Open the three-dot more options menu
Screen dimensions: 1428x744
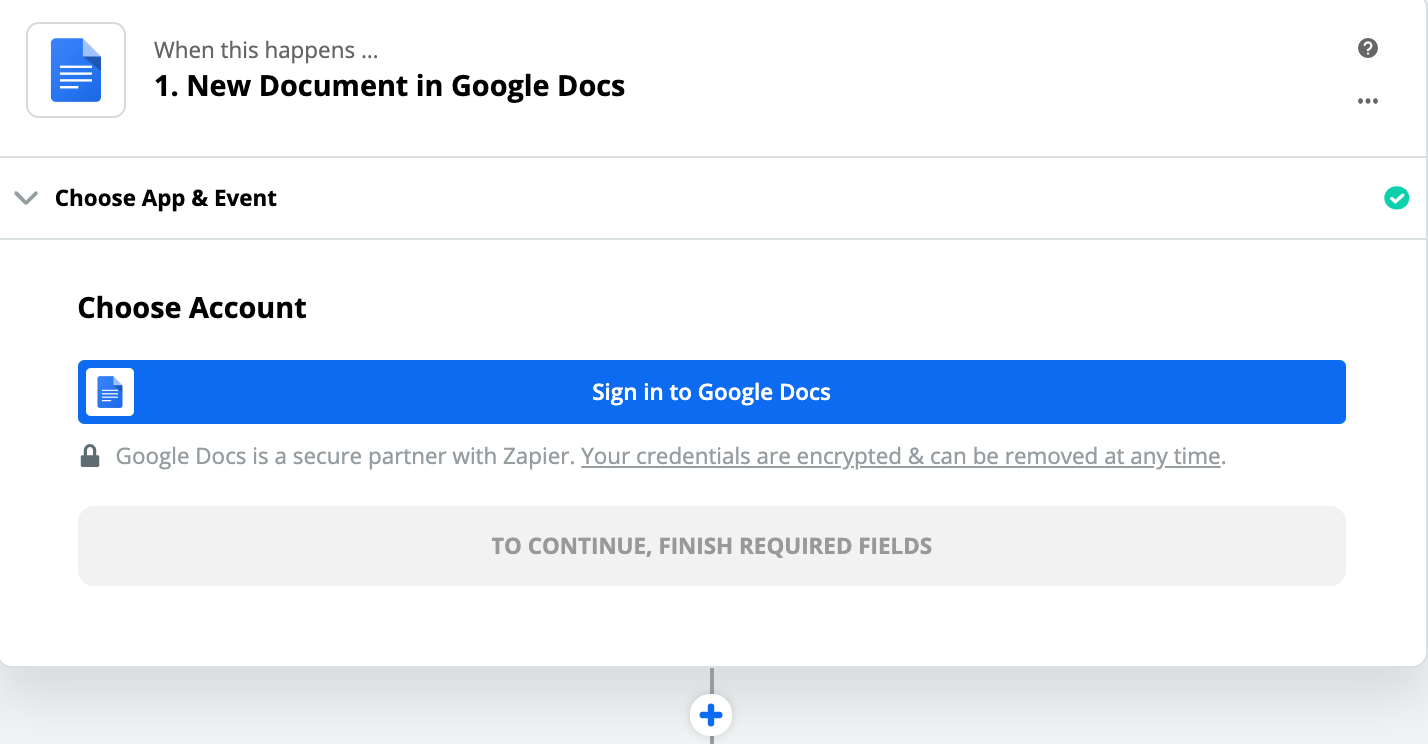tap(1368, 101)
